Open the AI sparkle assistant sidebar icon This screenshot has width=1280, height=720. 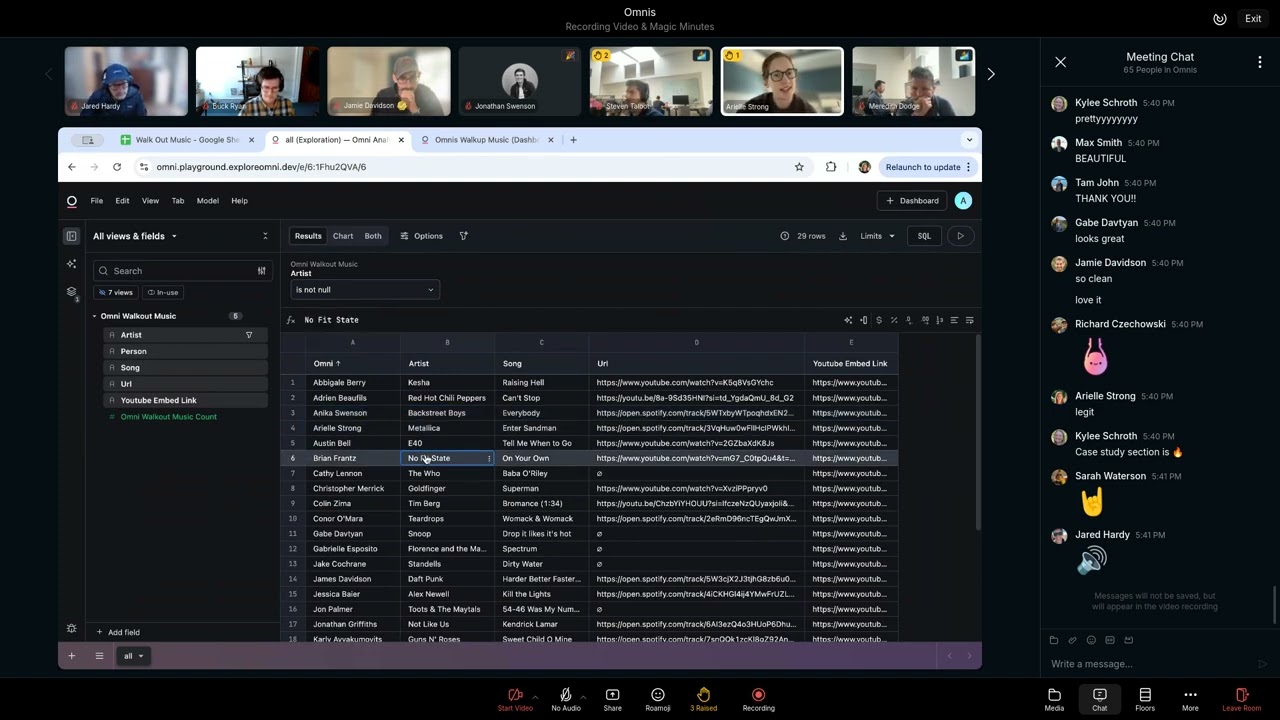pyautogui.click(x=71, y=264)
